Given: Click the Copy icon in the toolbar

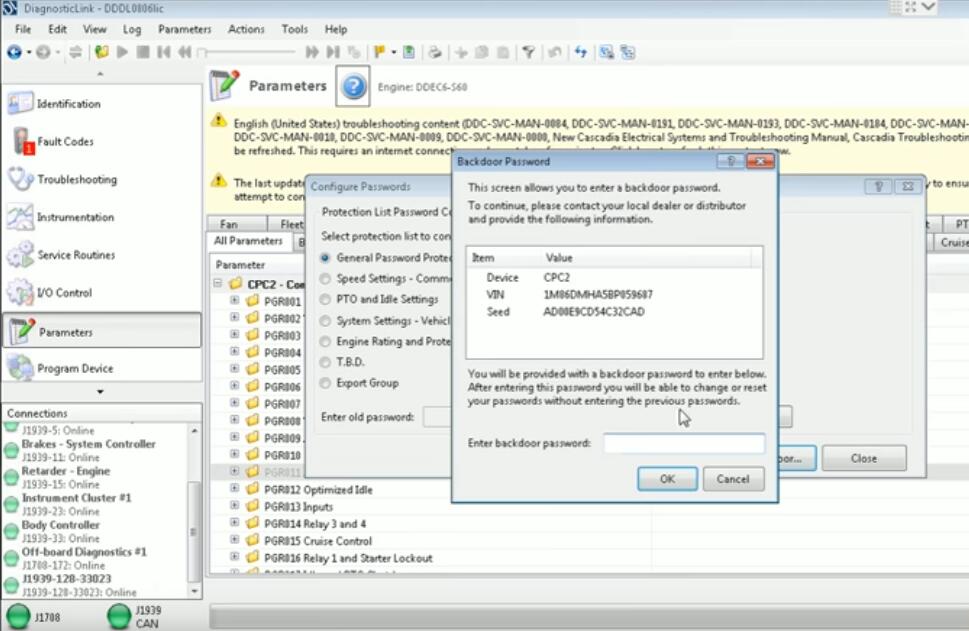Looking at the screenshot, I should click(x=482, y=53).
